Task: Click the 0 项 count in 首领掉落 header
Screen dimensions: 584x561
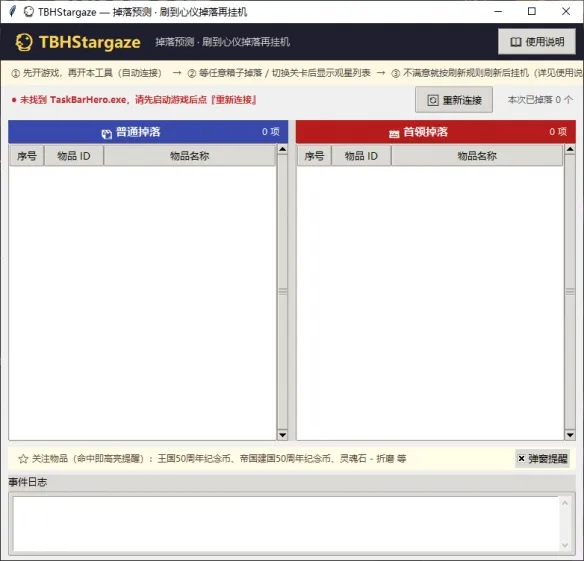Action: [558, 131]
